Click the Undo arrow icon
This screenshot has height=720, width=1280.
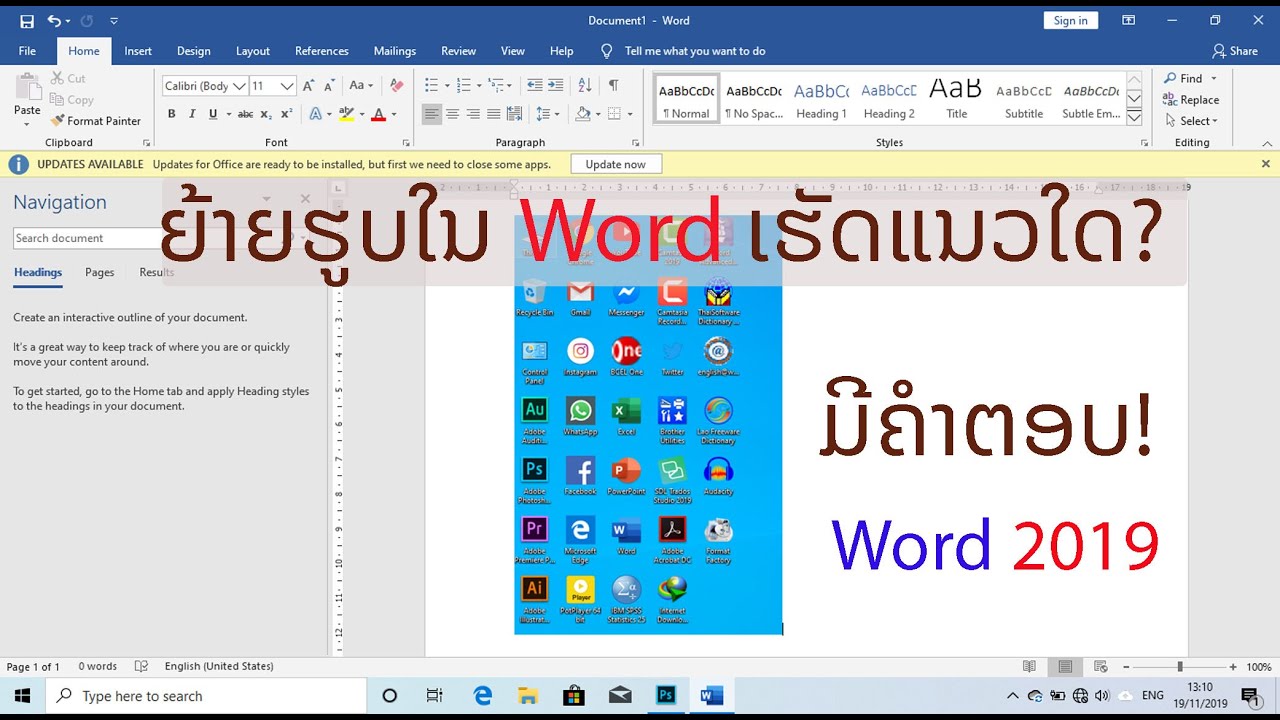click(x=54, y=21)
